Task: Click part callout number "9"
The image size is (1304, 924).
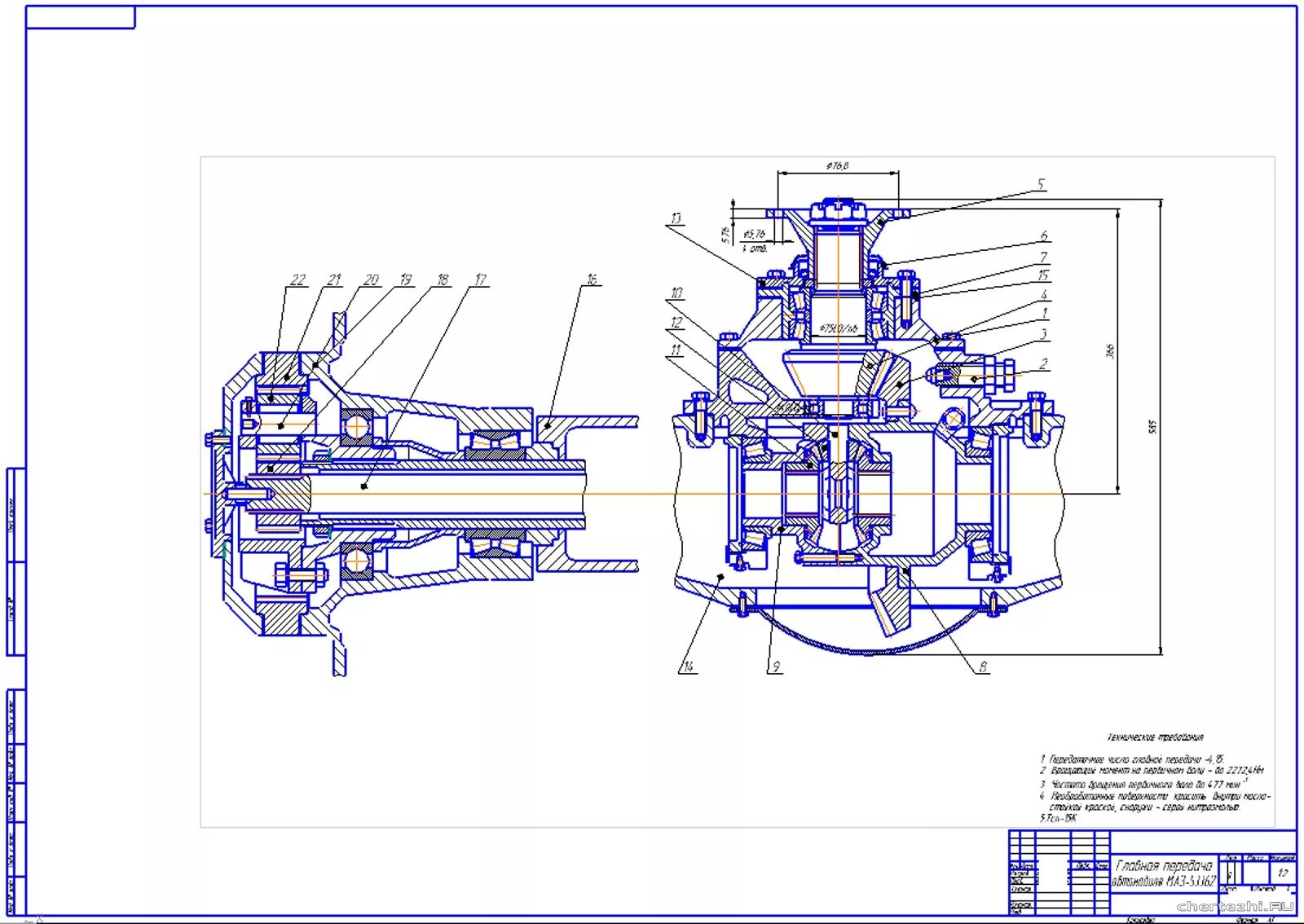Action: click(776, 667)
